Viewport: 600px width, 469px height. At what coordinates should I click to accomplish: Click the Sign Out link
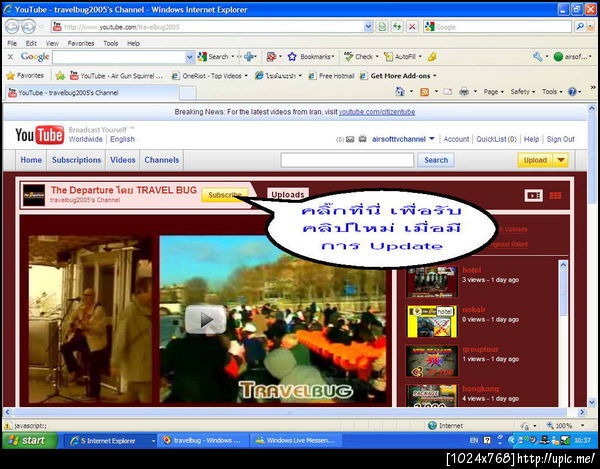561,139
